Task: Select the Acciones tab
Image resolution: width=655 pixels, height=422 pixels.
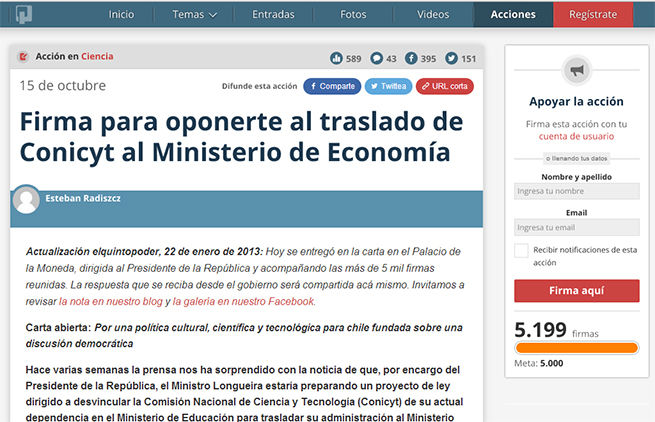Action: pyautogui.click(x=513, y=14)
